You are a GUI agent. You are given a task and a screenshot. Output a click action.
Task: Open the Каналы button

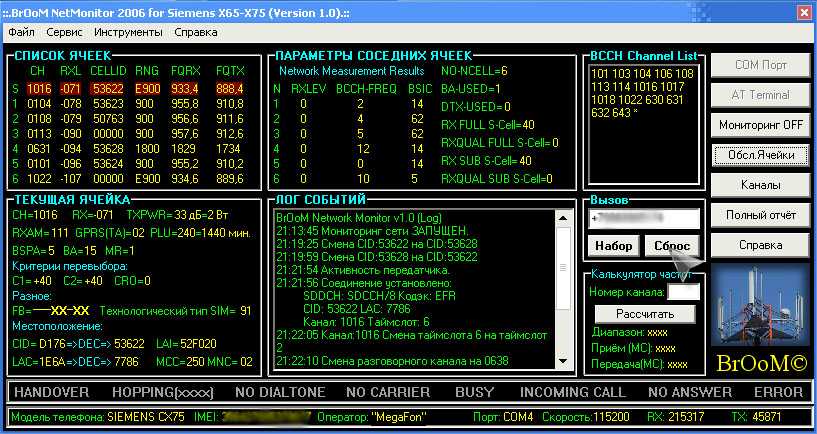(x=761, y=185)
